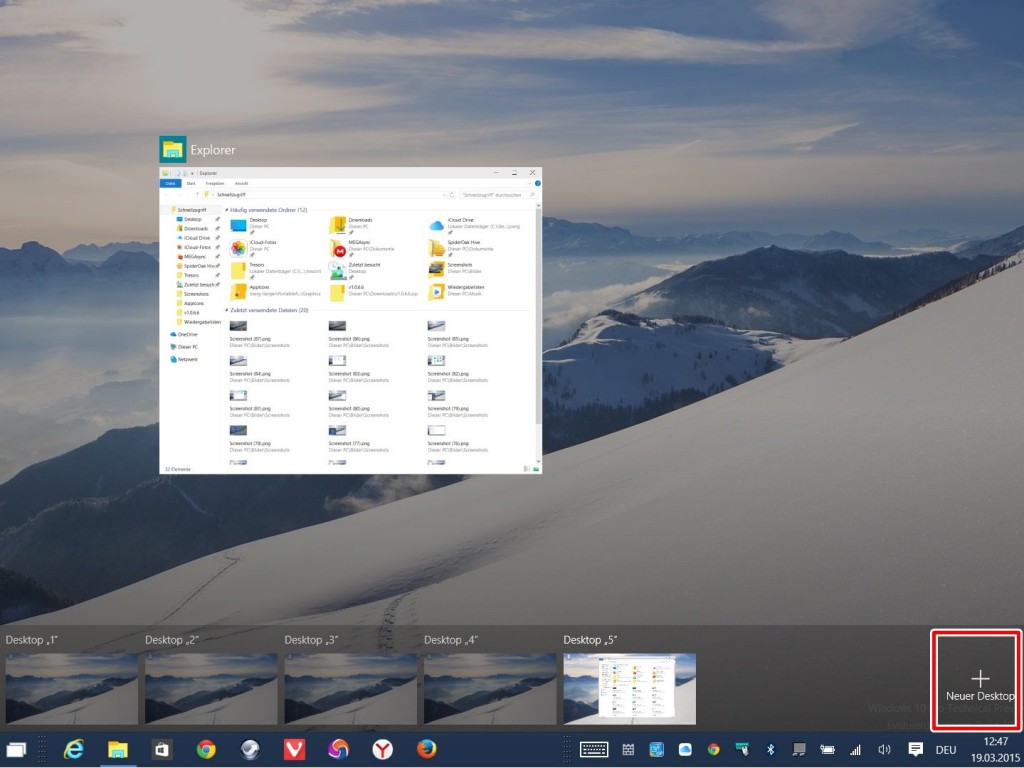Screen dimensions: 1024x768
Task: Open the Desktop „4" thumbnail
Action: [490, 688]
